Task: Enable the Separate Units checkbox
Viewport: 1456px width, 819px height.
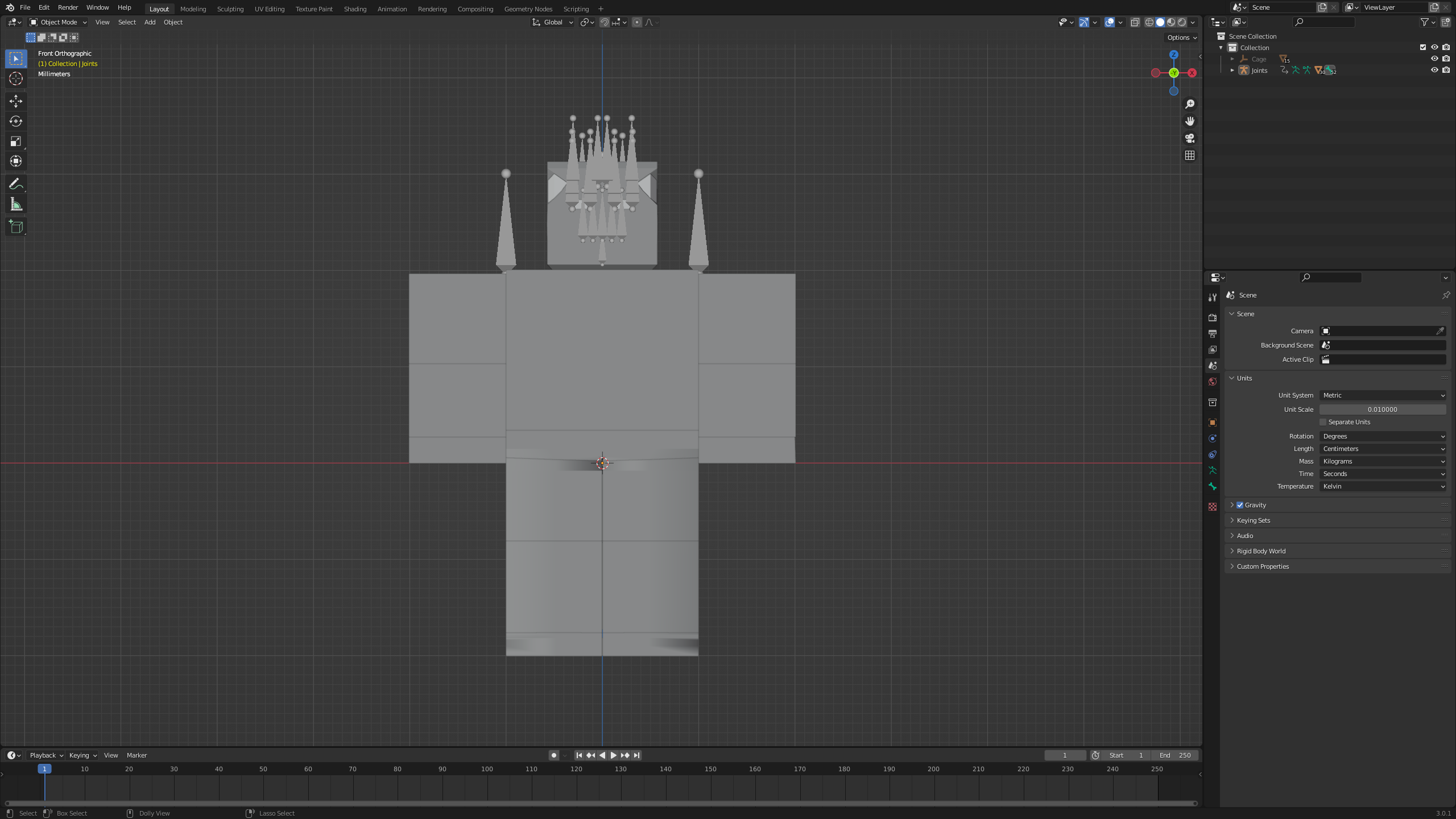Action: click(x=1323, y=422)
